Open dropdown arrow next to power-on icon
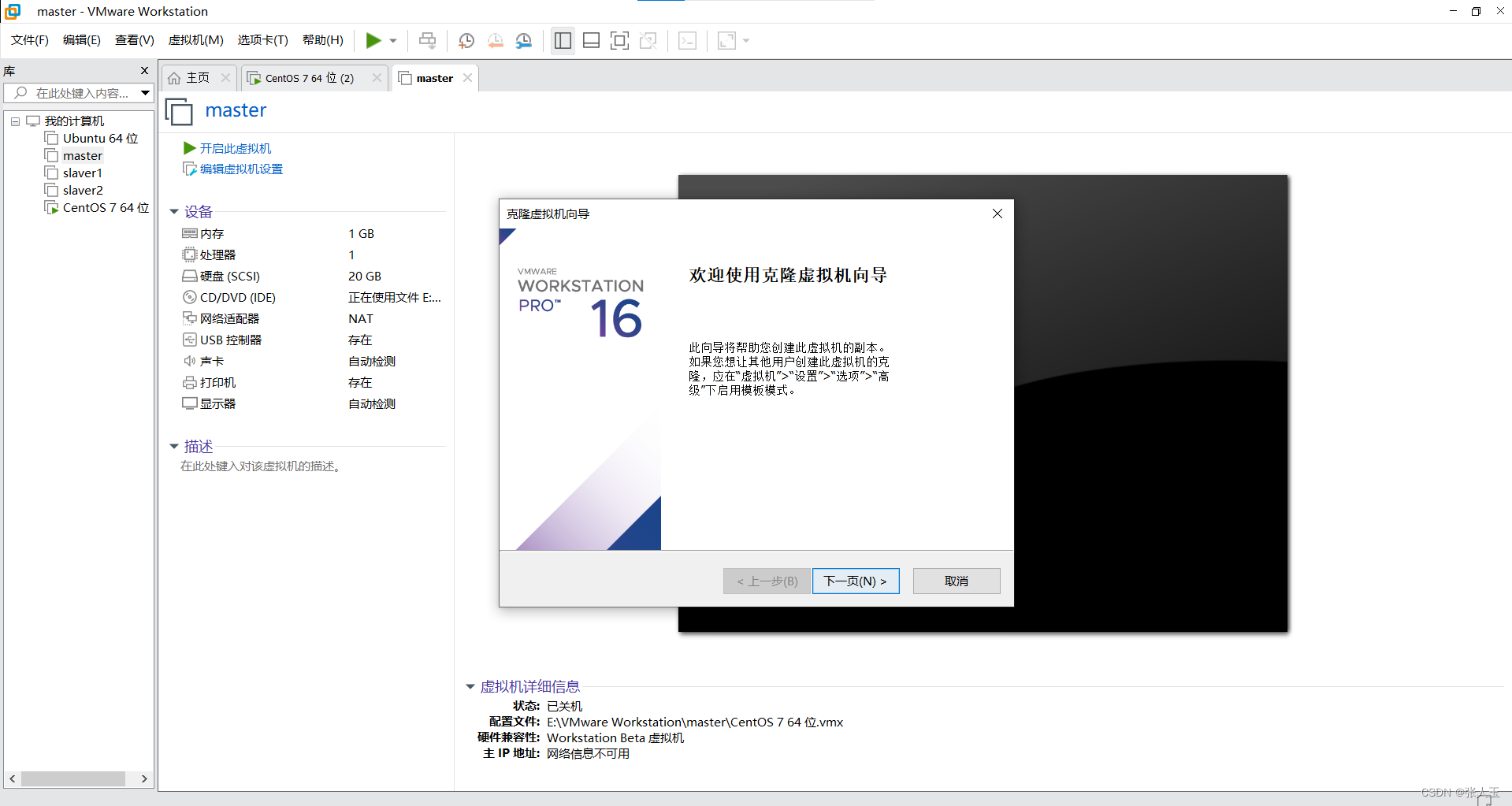This screenshot has height=806, width=1512. [393, 41]
